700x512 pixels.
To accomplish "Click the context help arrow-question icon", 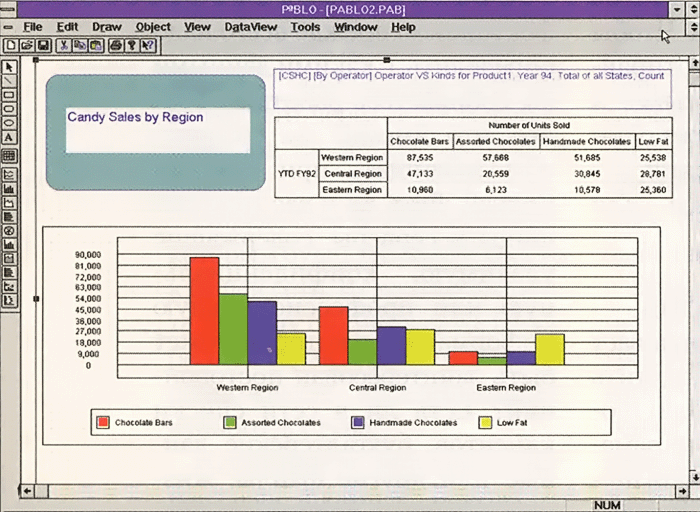I will 146,45.
